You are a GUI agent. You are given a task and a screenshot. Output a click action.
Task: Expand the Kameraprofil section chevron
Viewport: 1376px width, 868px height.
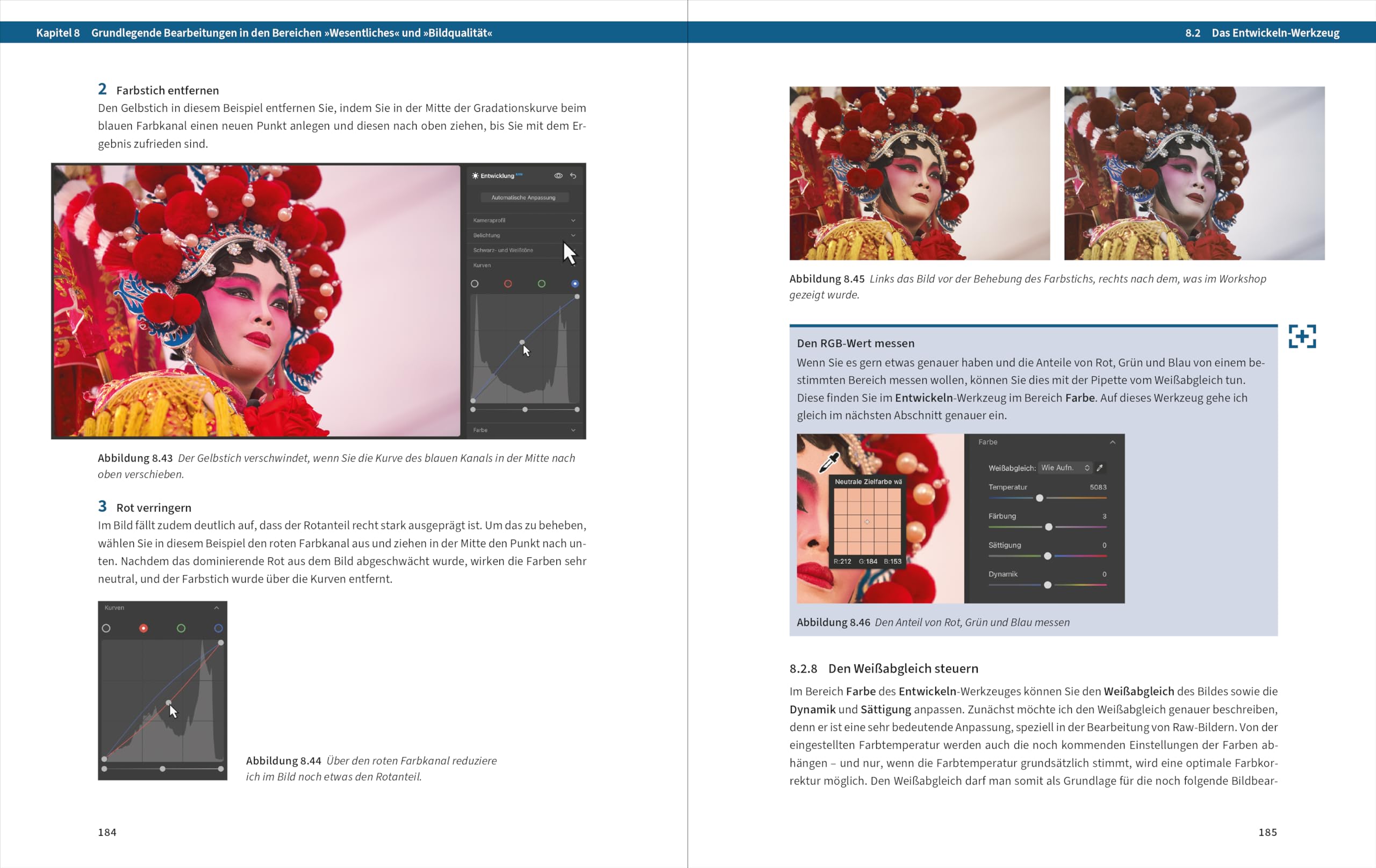tap(573, 220)
